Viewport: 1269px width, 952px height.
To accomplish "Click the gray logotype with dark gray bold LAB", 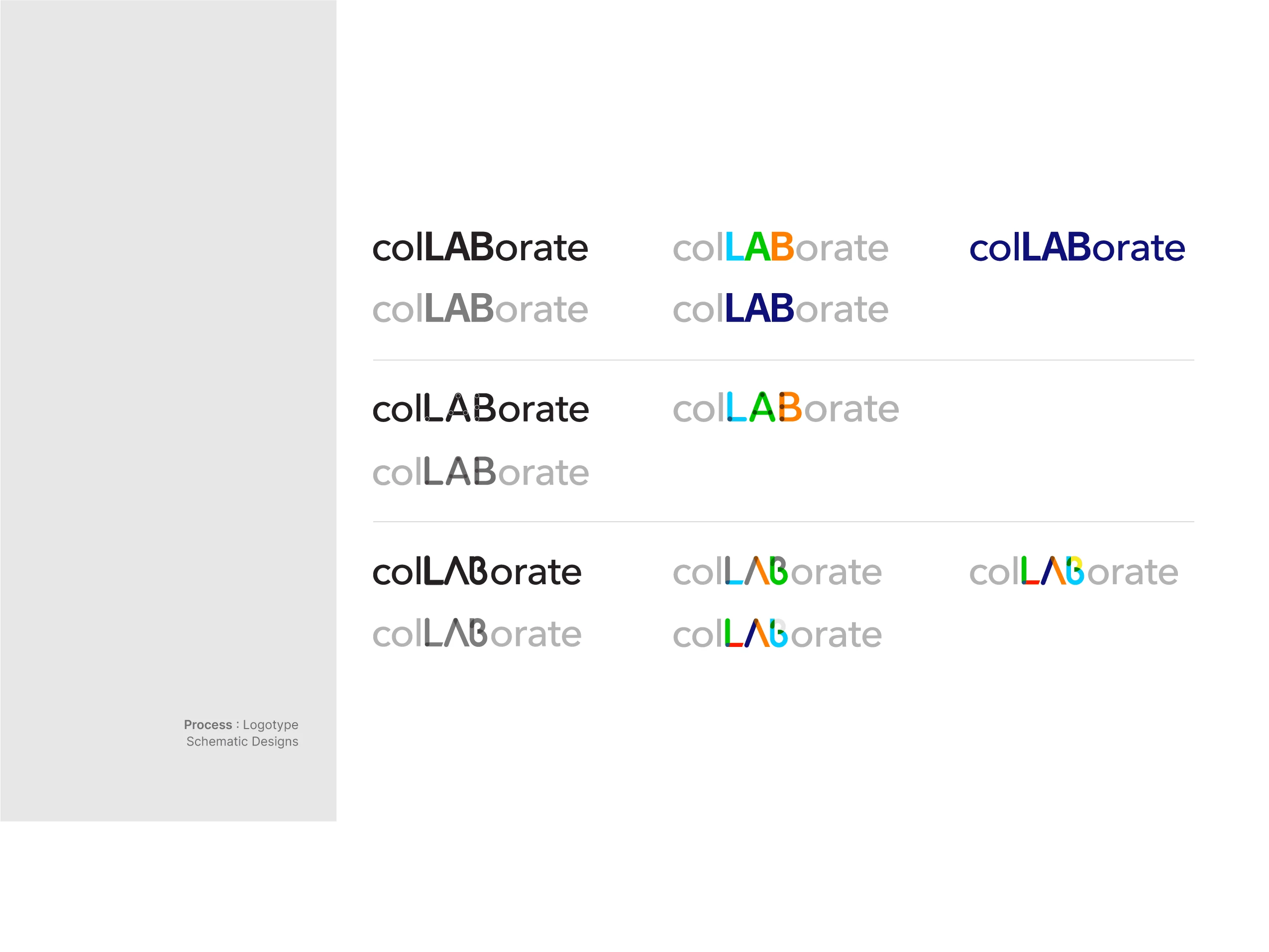I will 480,309.
